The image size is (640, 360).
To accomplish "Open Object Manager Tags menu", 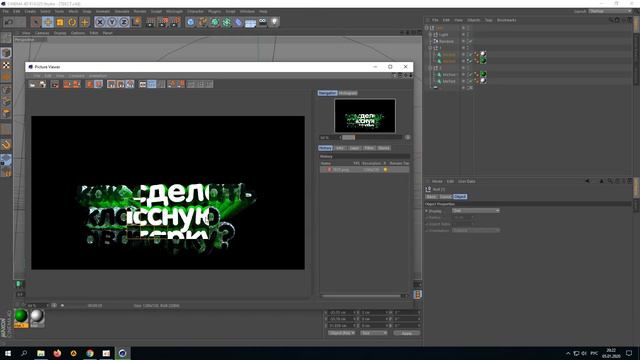I will pyautogui.click(x=488, y=20).
